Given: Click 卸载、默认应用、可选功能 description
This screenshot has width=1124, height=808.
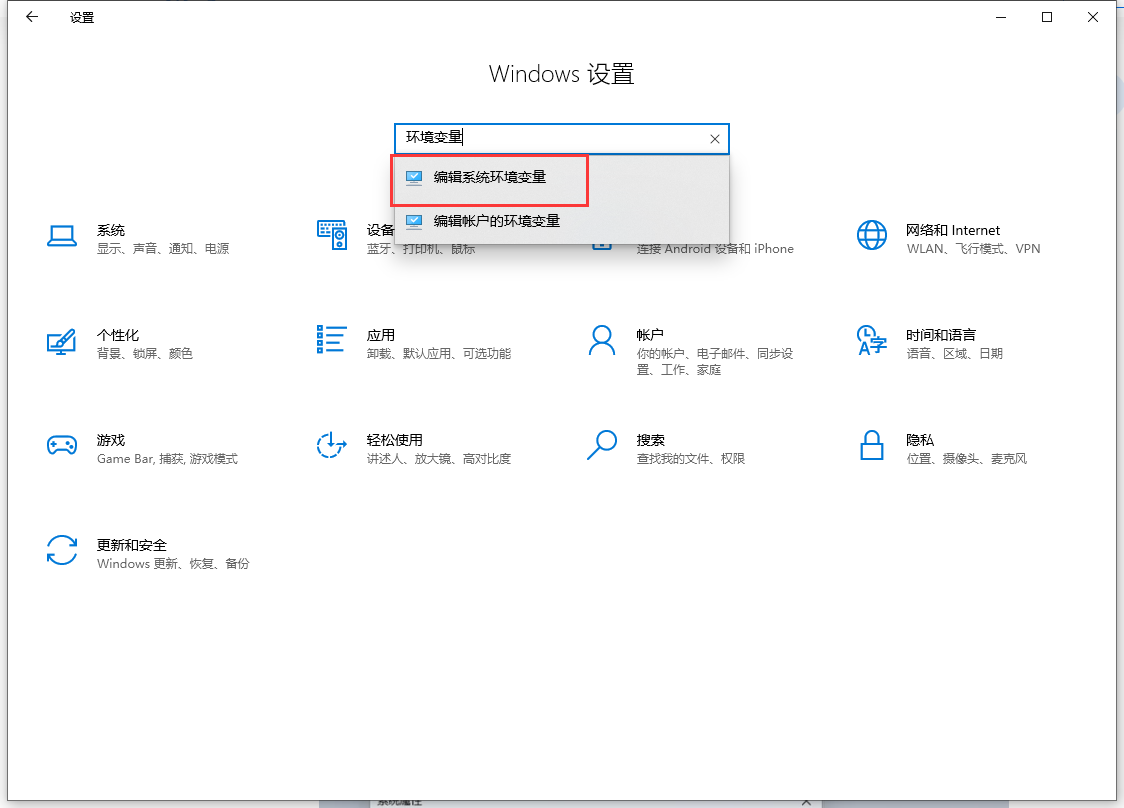Looking at the screenshot, I should [x=439, y=353].
